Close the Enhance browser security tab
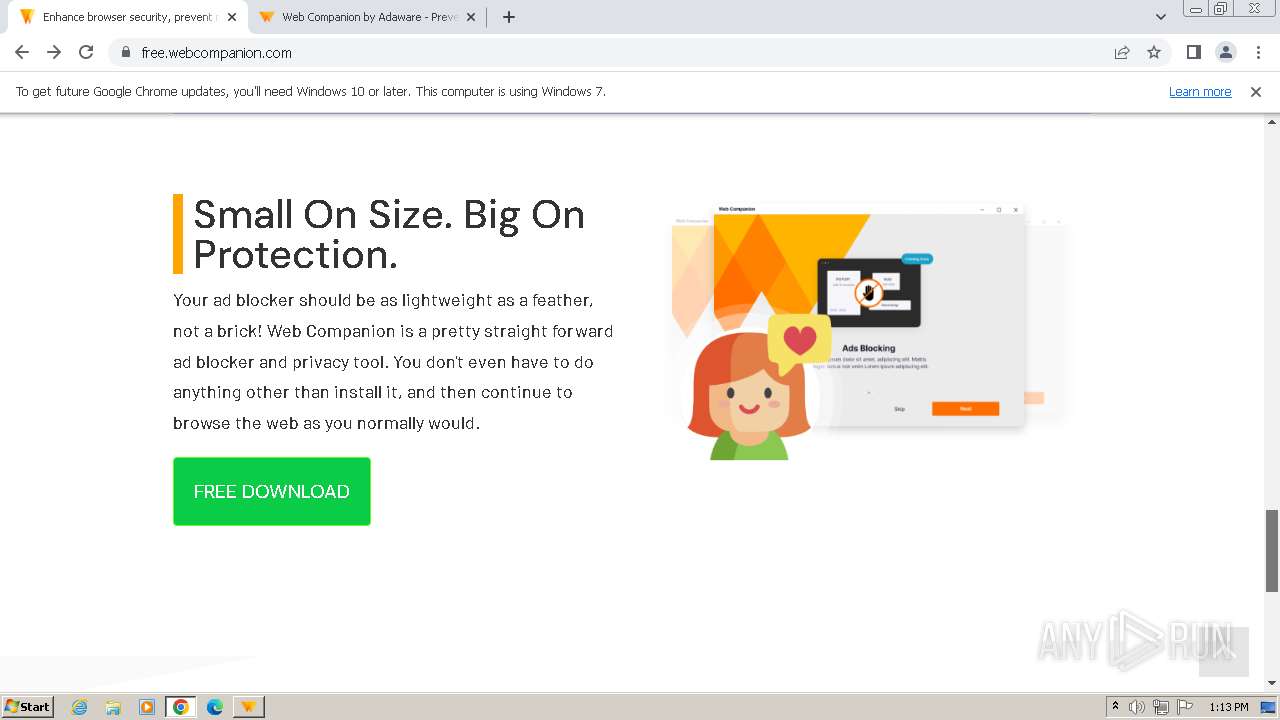This screenshot has height=720, width=1280. [232, 17]
